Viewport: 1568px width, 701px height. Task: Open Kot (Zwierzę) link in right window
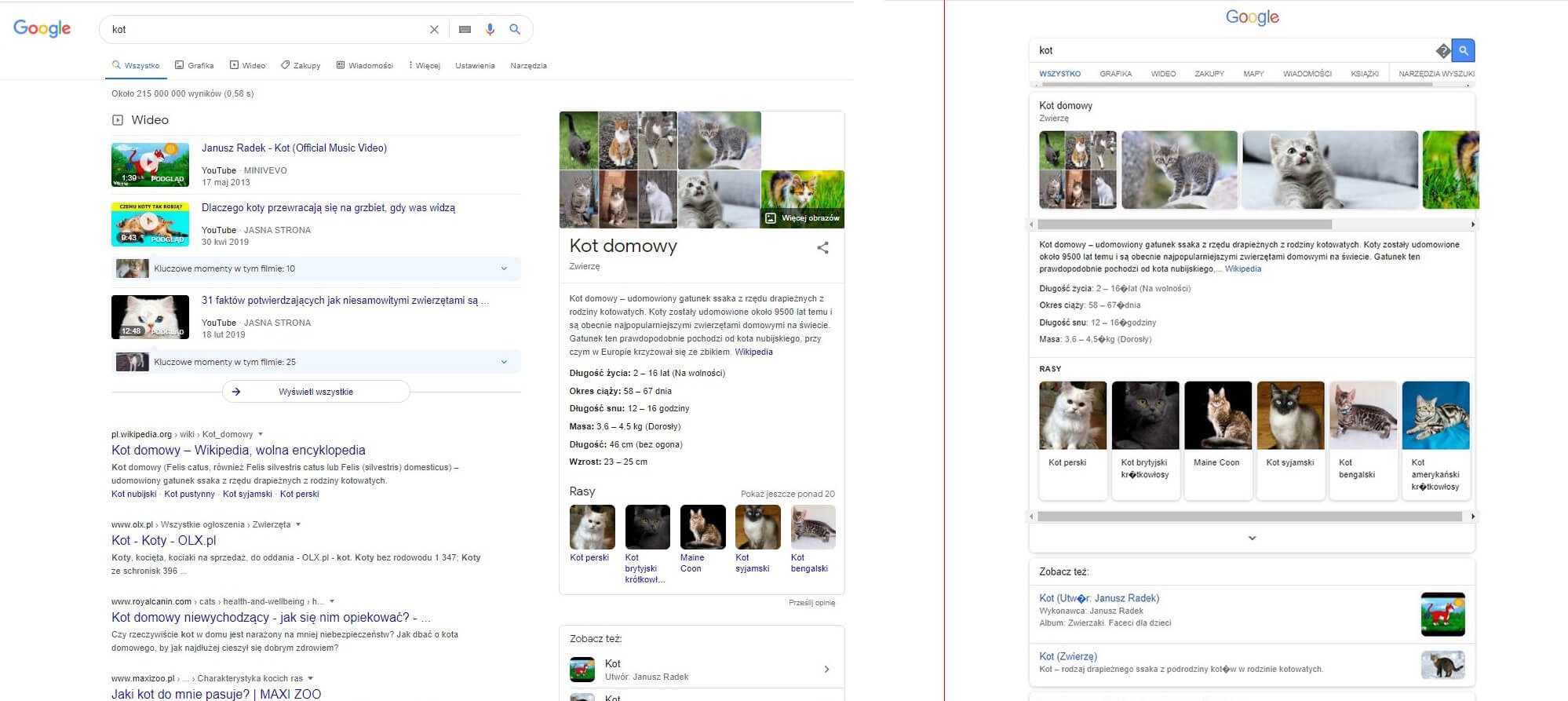click(1068, 656)
